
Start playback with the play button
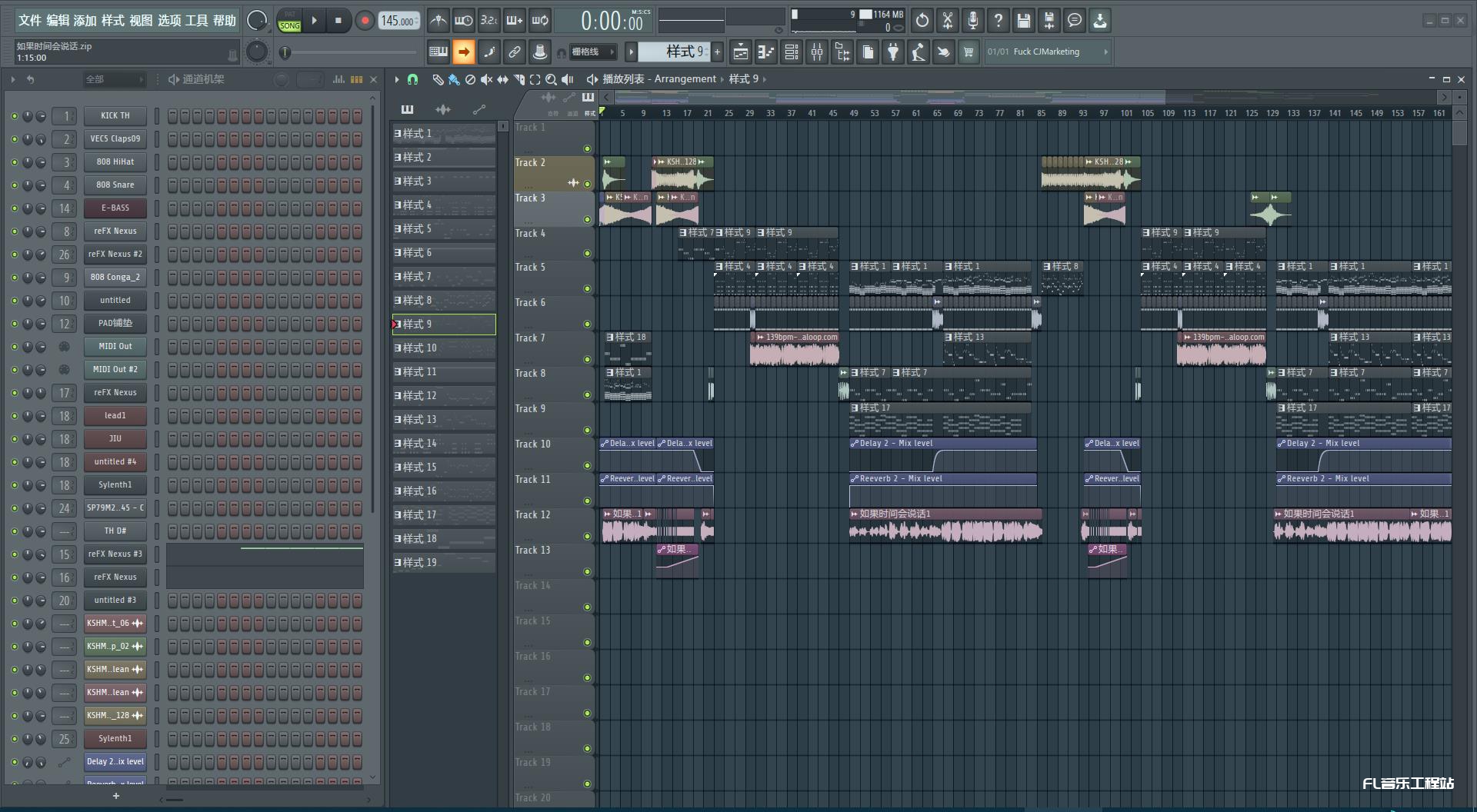(314, 21)
